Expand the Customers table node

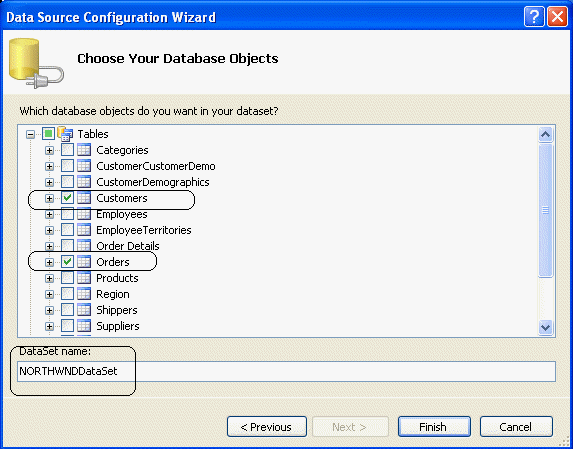tap(49, 198)
